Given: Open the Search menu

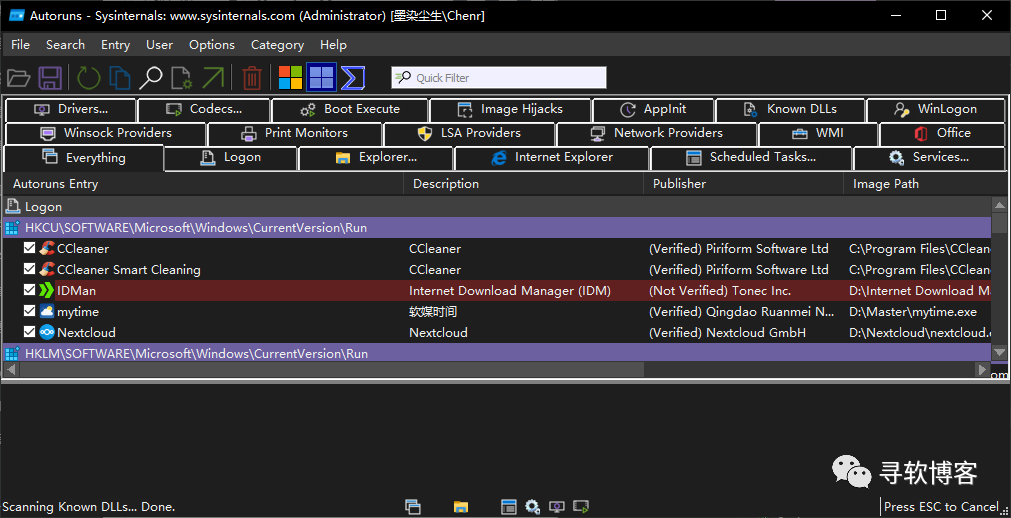Looking at the screenshot, I should [65, 45].
